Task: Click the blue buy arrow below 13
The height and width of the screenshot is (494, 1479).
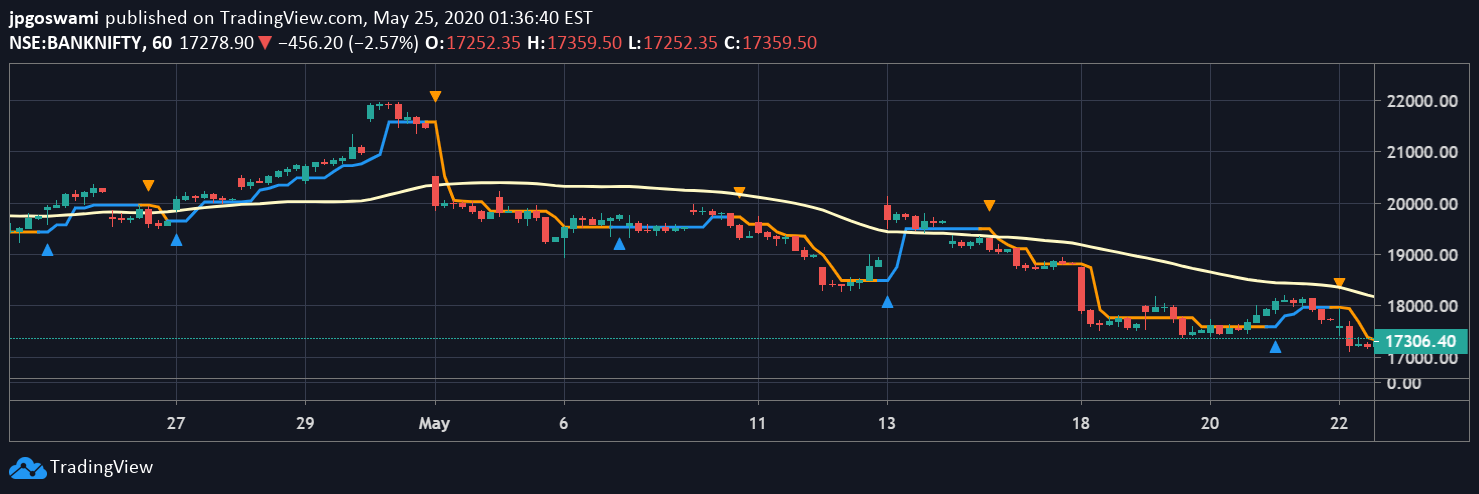Action: point(887,301)
